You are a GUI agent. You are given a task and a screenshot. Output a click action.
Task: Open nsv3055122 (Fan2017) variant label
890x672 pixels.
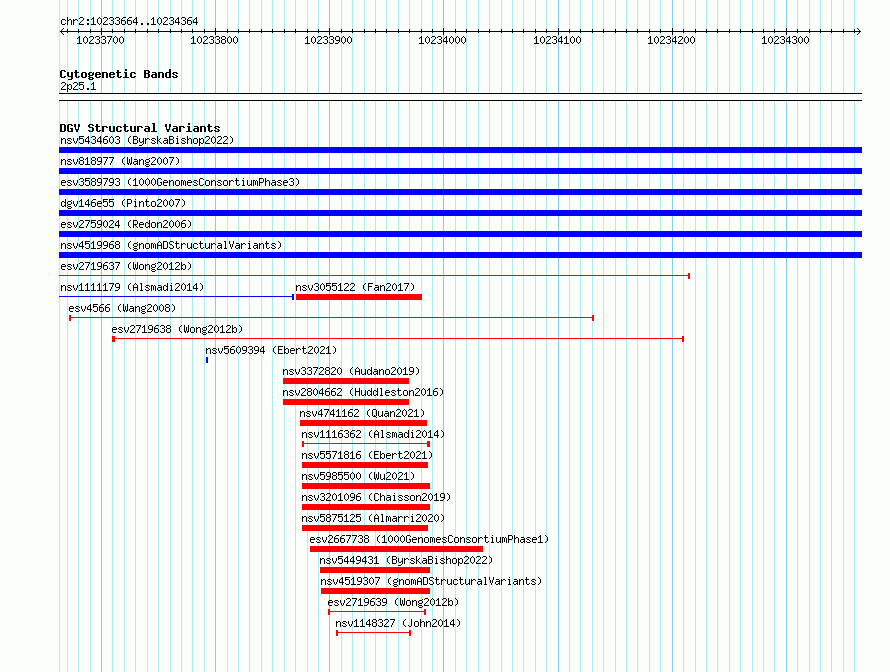pos(355,287)
